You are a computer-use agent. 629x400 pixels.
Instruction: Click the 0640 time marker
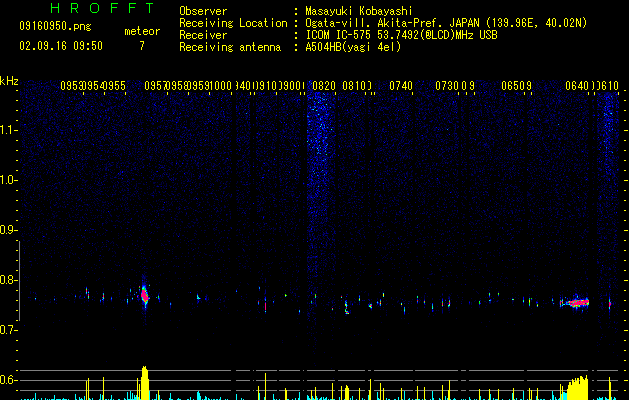[577, 86]
